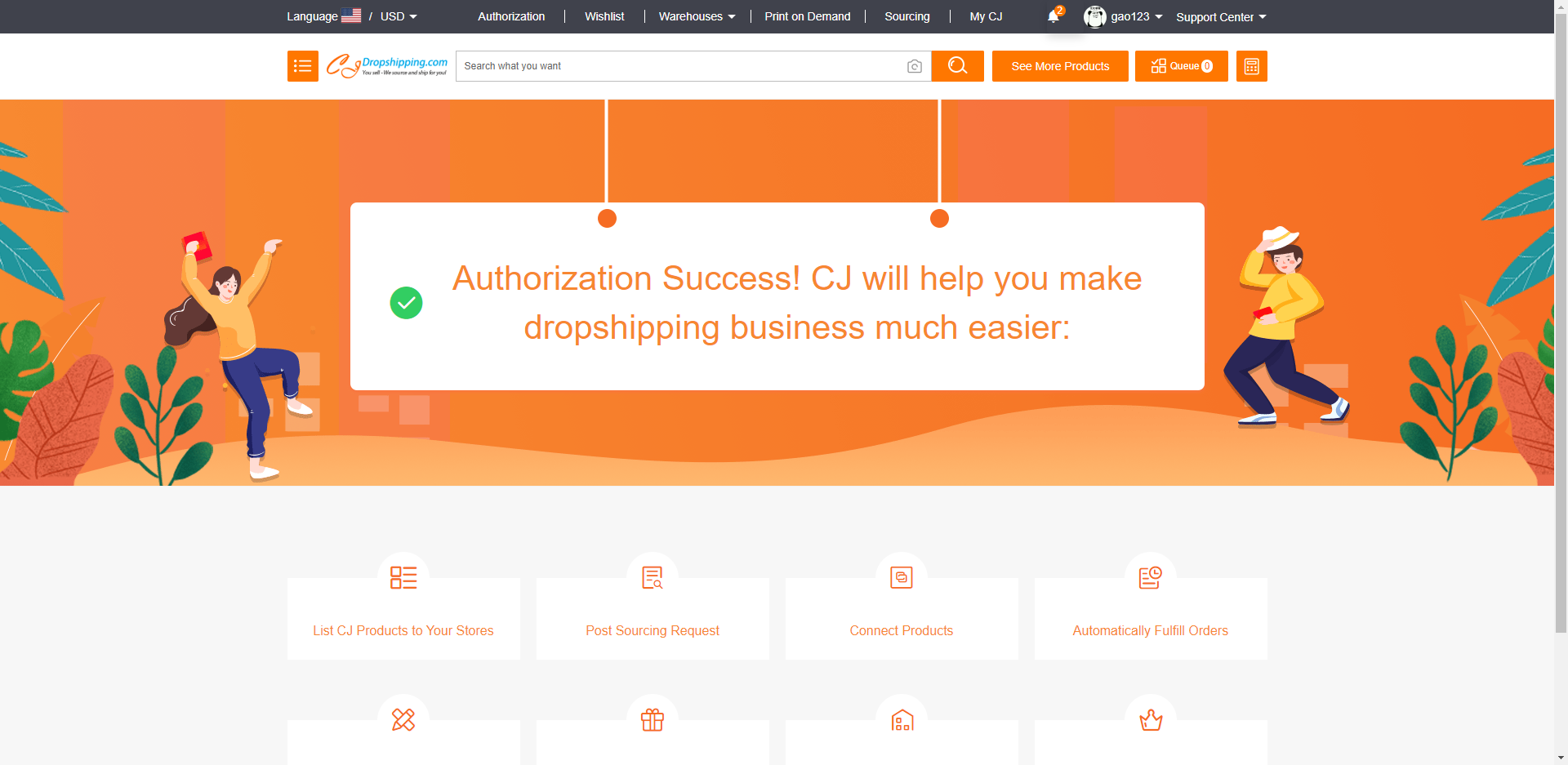This screenshot has width=1568, height=765.
Task: Open the category list menu icon
Action: pyautogui.click(x=302, y=66)
